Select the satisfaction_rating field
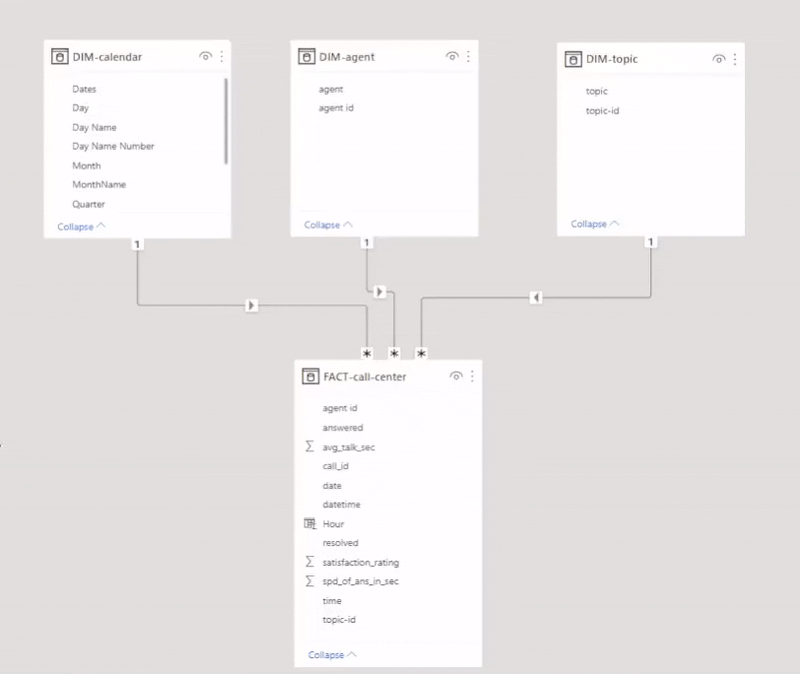Image resolution: width=800 pixels, height=674 pixels. pyautogui.click(x=361, y=562)
